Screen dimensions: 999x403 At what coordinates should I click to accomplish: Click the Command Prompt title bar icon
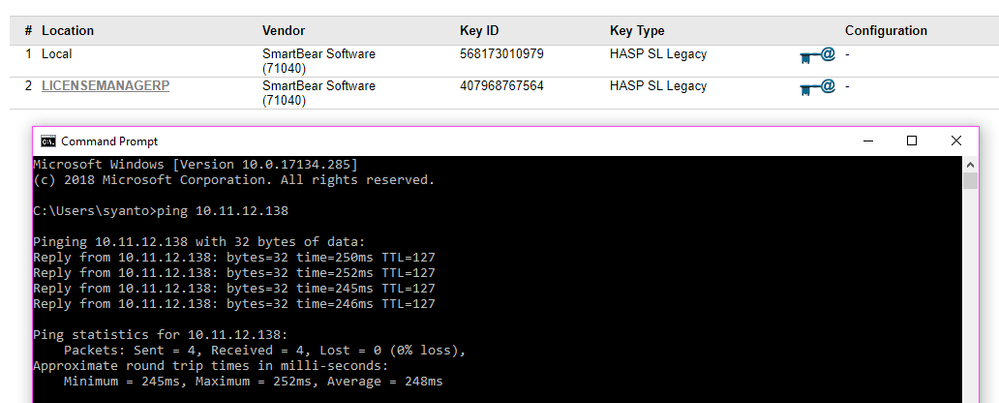click(47, 141)
